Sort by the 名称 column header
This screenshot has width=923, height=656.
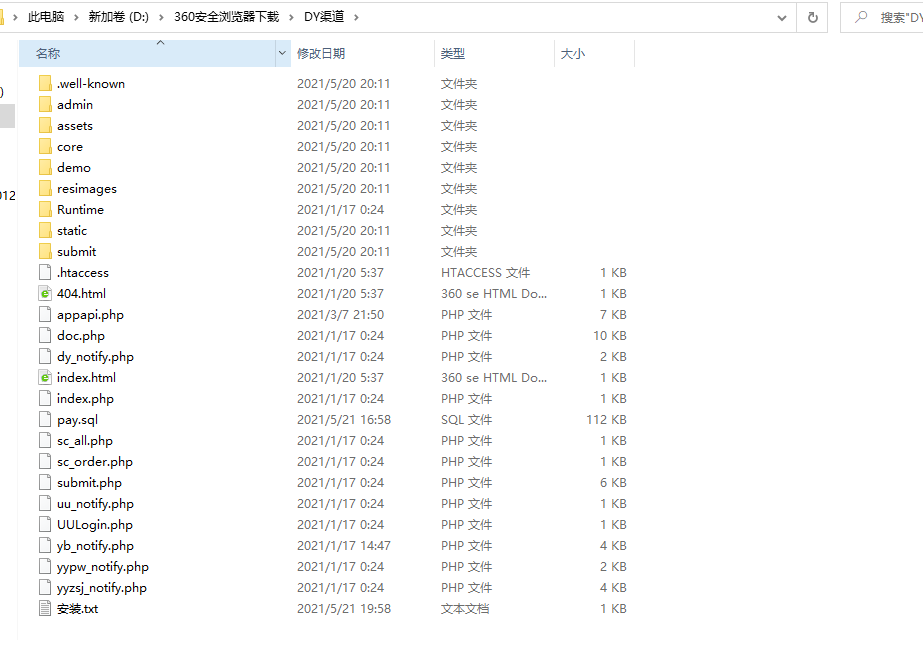[x=147, y=53]
